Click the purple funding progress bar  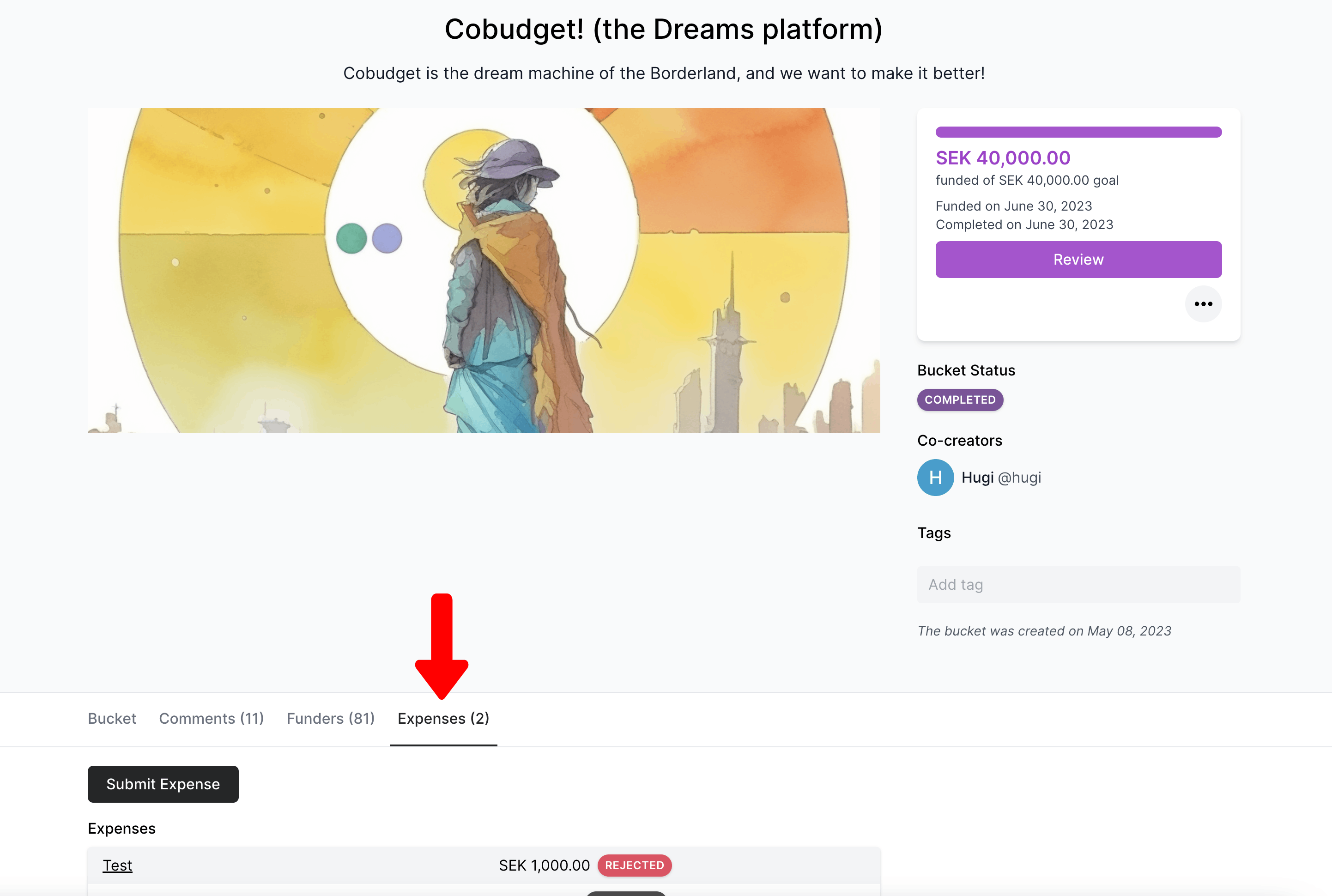pos(1078,132)
